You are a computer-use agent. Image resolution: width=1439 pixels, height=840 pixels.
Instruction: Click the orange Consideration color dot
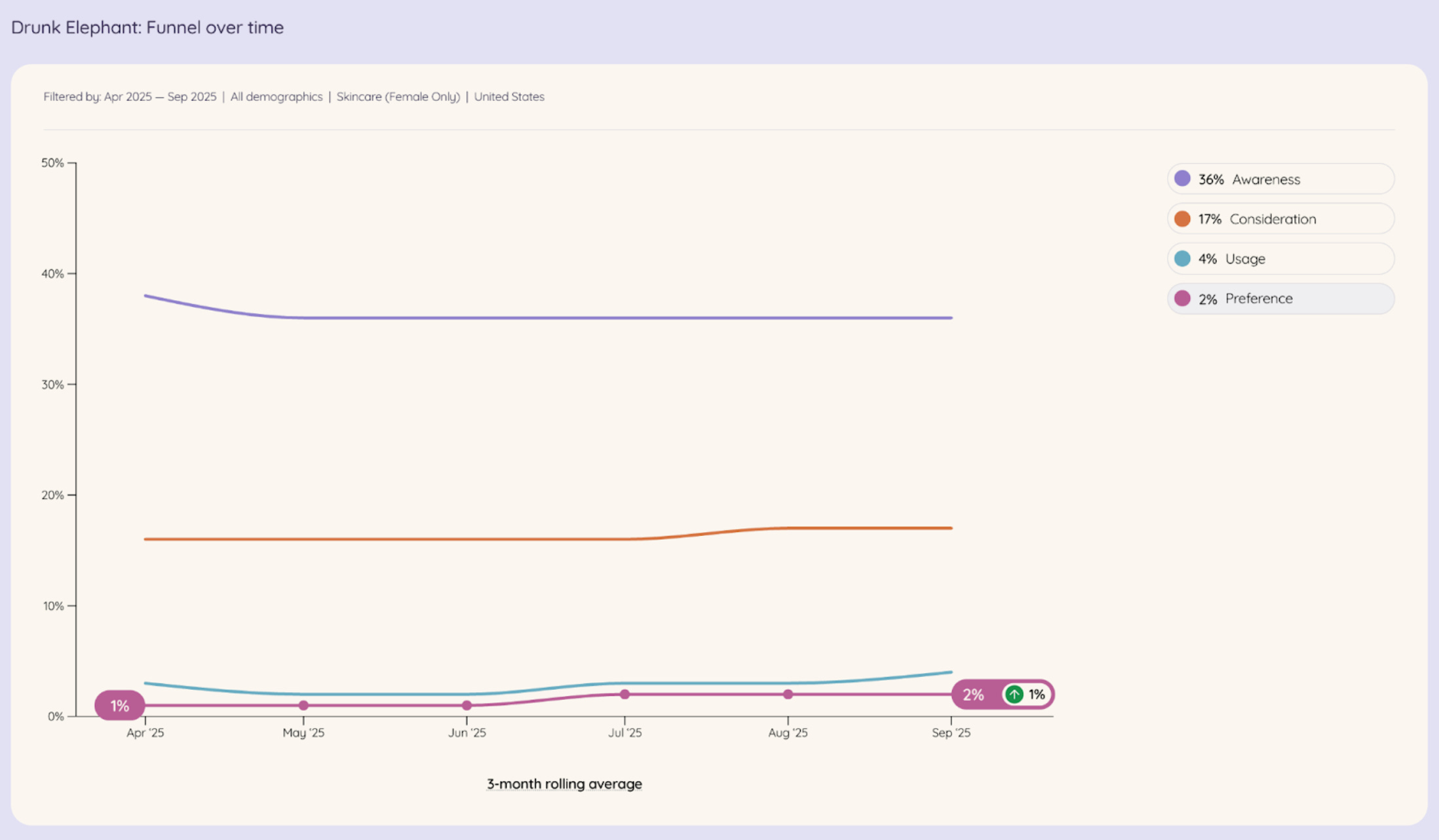point(1182,219)
